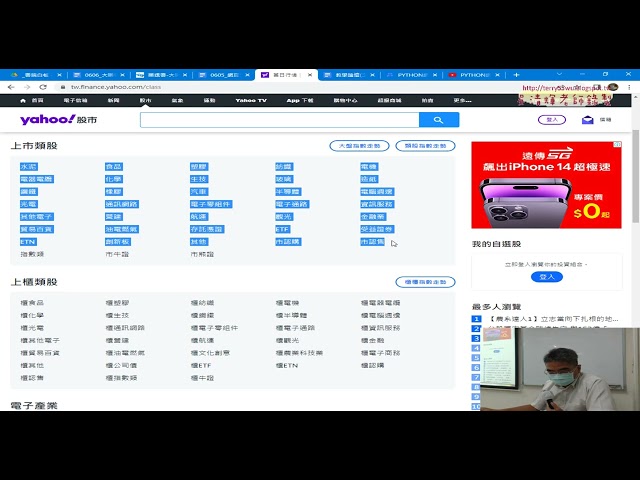Switch to the 0606 document tab
Screen dimensions: 640x480
(x=99, y=75)
